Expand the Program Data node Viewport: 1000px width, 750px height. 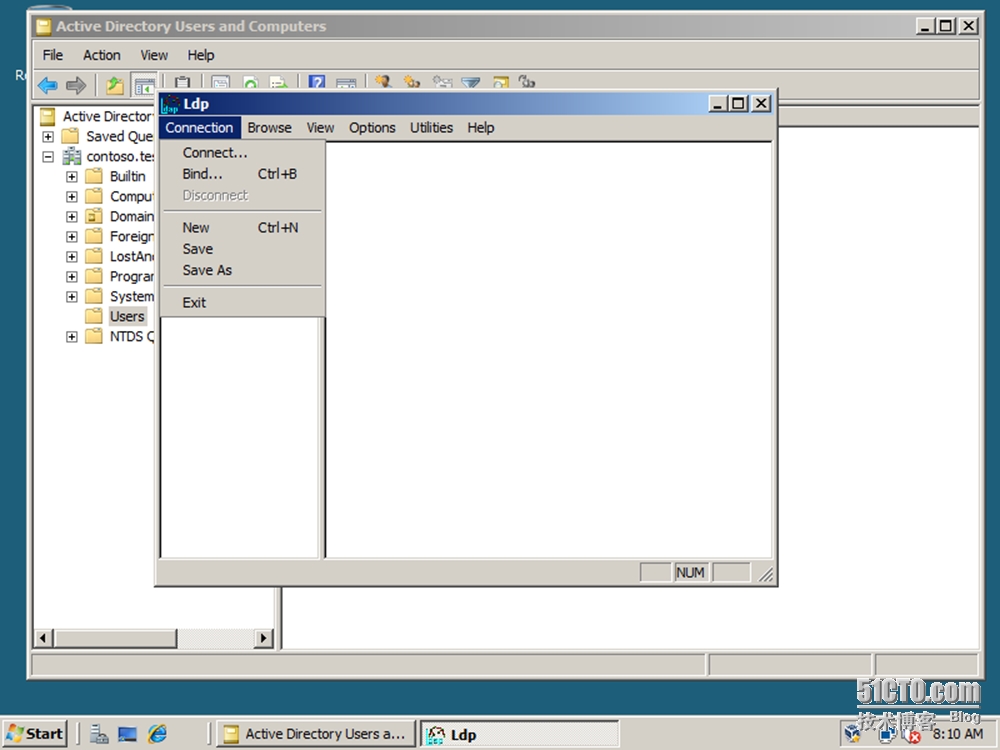(x=71, y=277)
